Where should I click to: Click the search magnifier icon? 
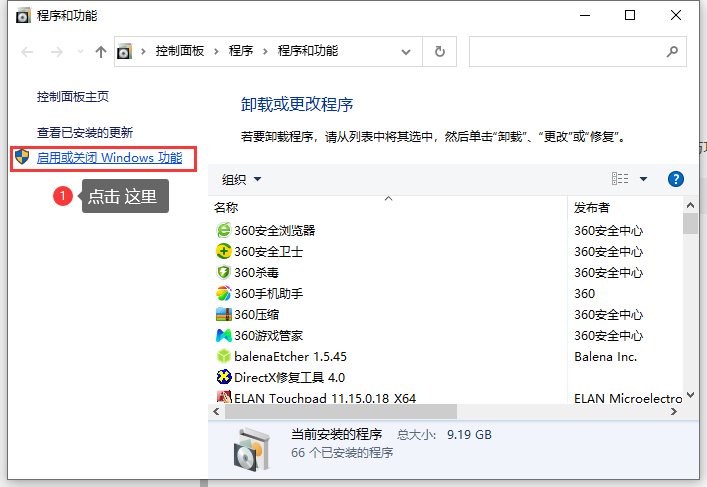pos(672,51)
